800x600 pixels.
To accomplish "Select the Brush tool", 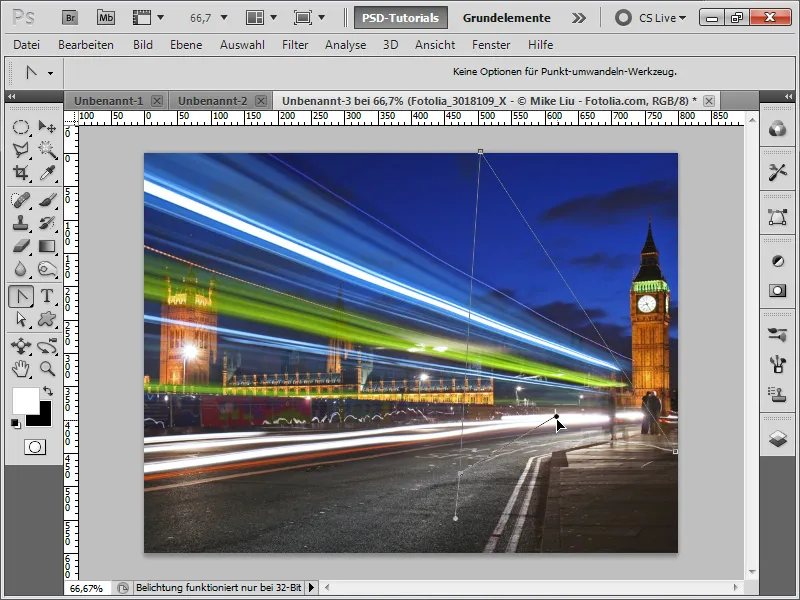I will pyautogui.click(x=47, y=200).
